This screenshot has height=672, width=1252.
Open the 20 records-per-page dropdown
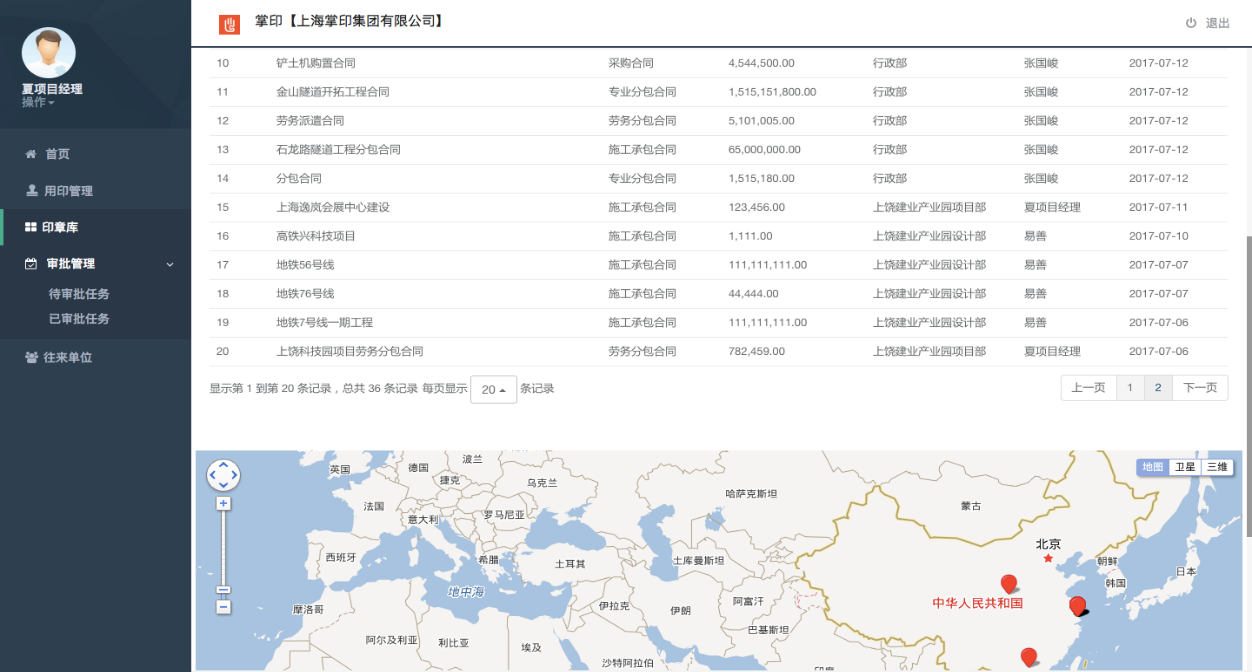click(493, 389)
